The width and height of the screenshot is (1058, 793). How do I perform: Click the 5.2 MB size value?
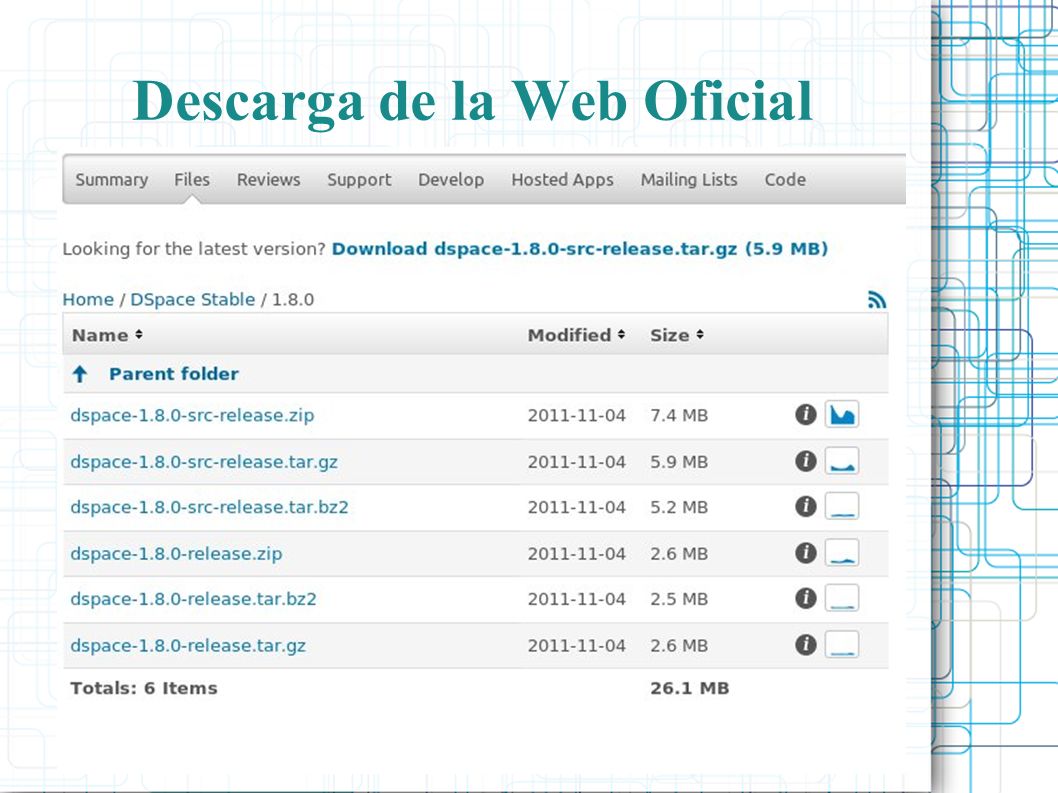679,507
